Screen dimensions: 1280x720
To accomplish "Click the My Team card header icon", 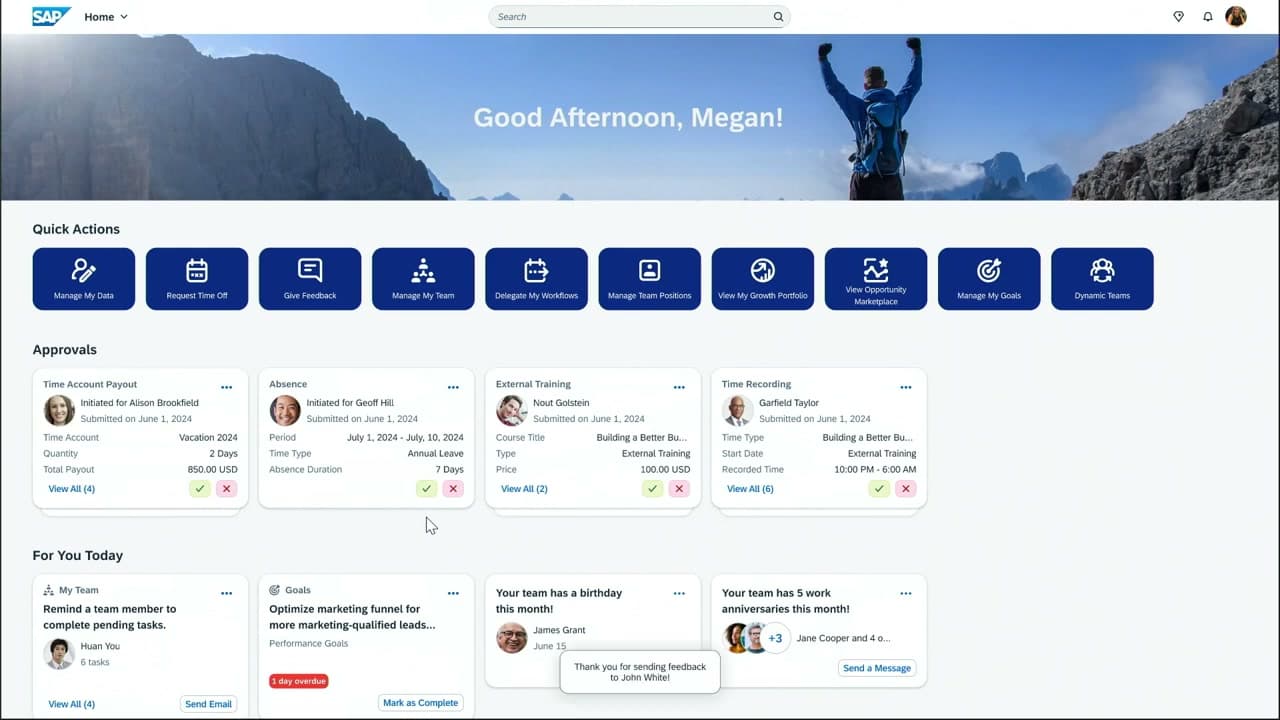I will click(49, 590).
